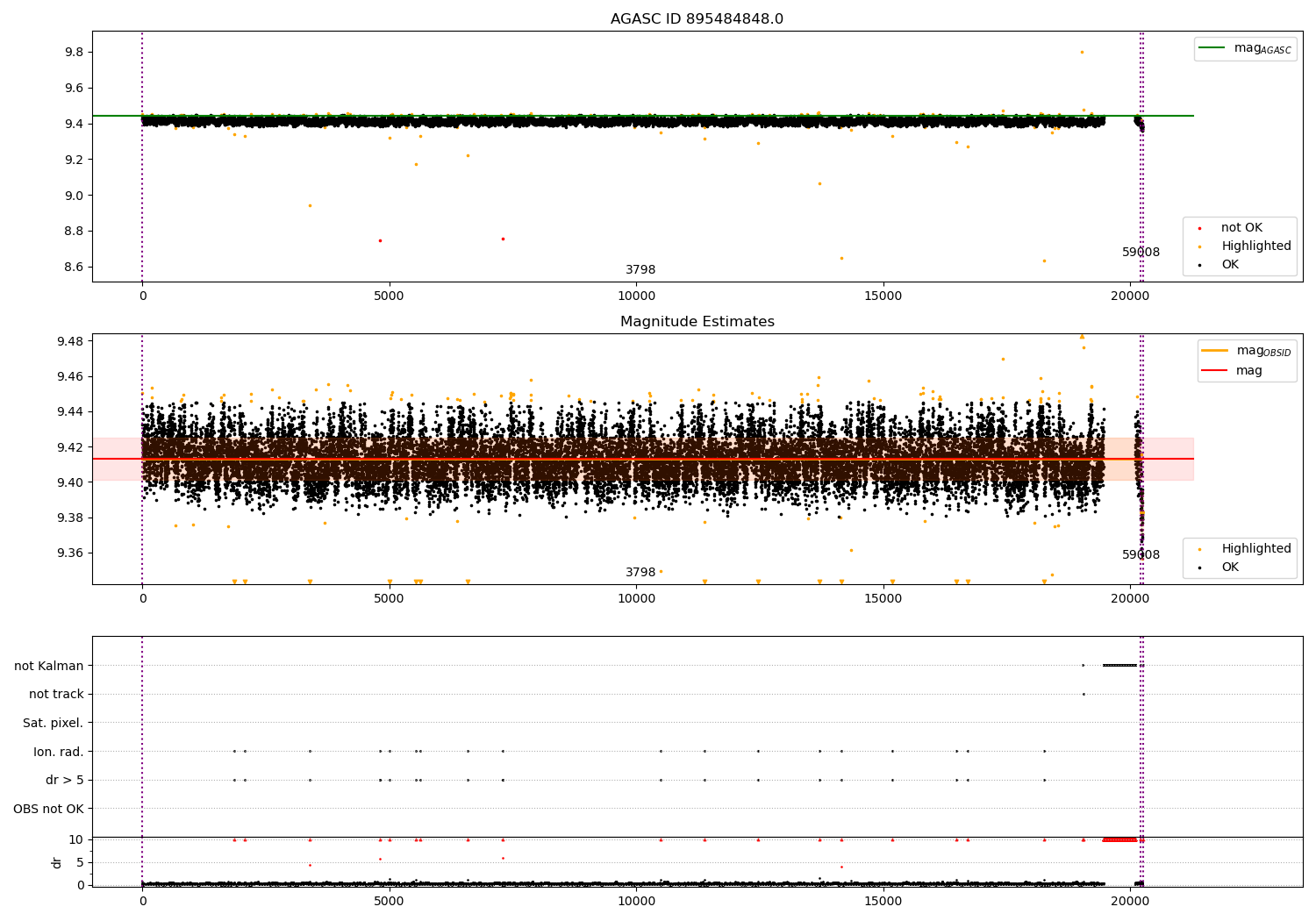The height and width of the screenshot is (921, 1316).
Task: Click the 'Sat. pixel.' row label
Action: coord(53,724)
